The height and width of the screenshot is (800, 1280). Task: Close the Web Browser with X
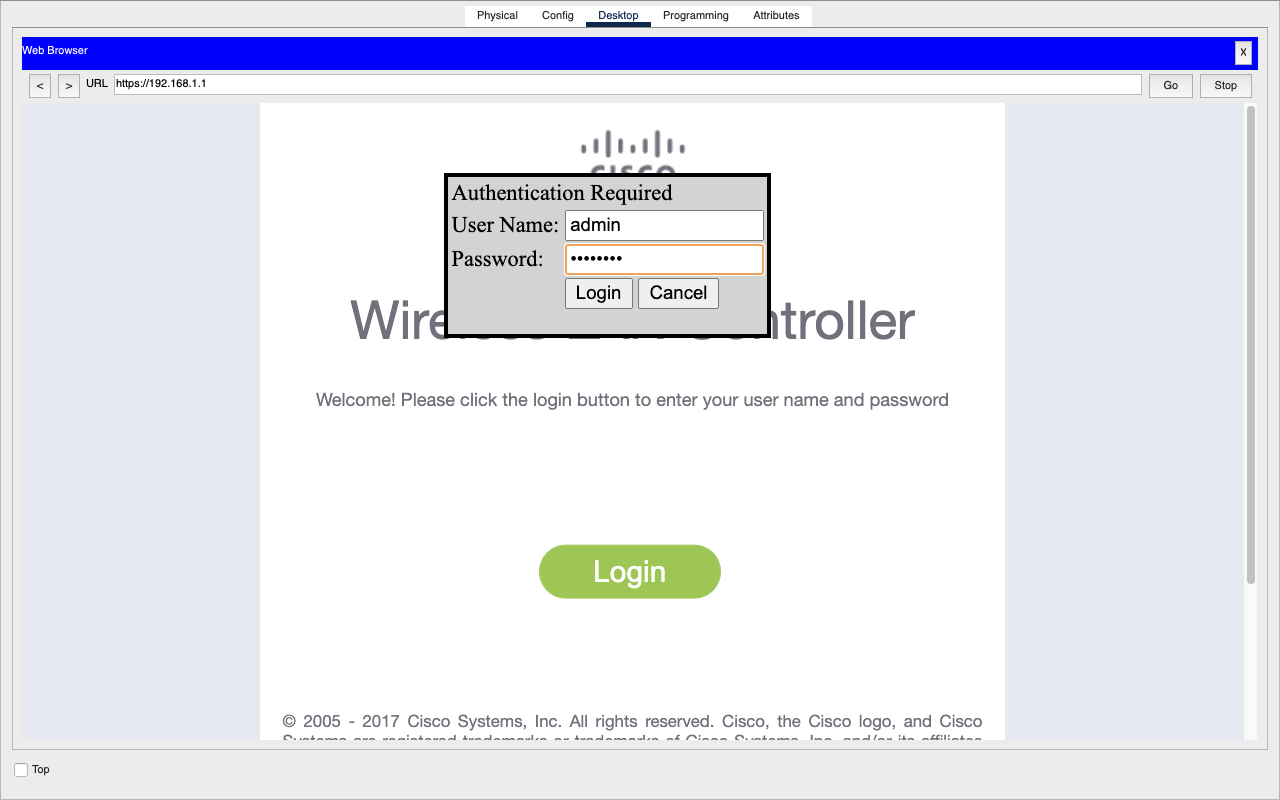[x=1243, y=53]
